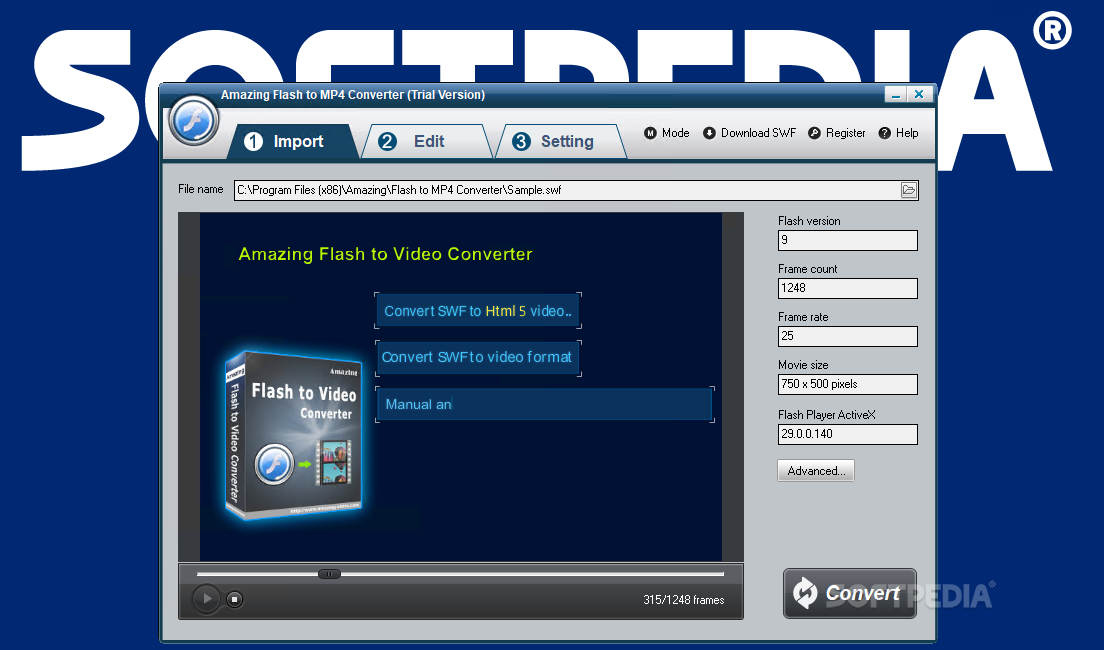Select the Import tab
Image resolution: width=1104 pixels, height=650 pixels.
290,140
